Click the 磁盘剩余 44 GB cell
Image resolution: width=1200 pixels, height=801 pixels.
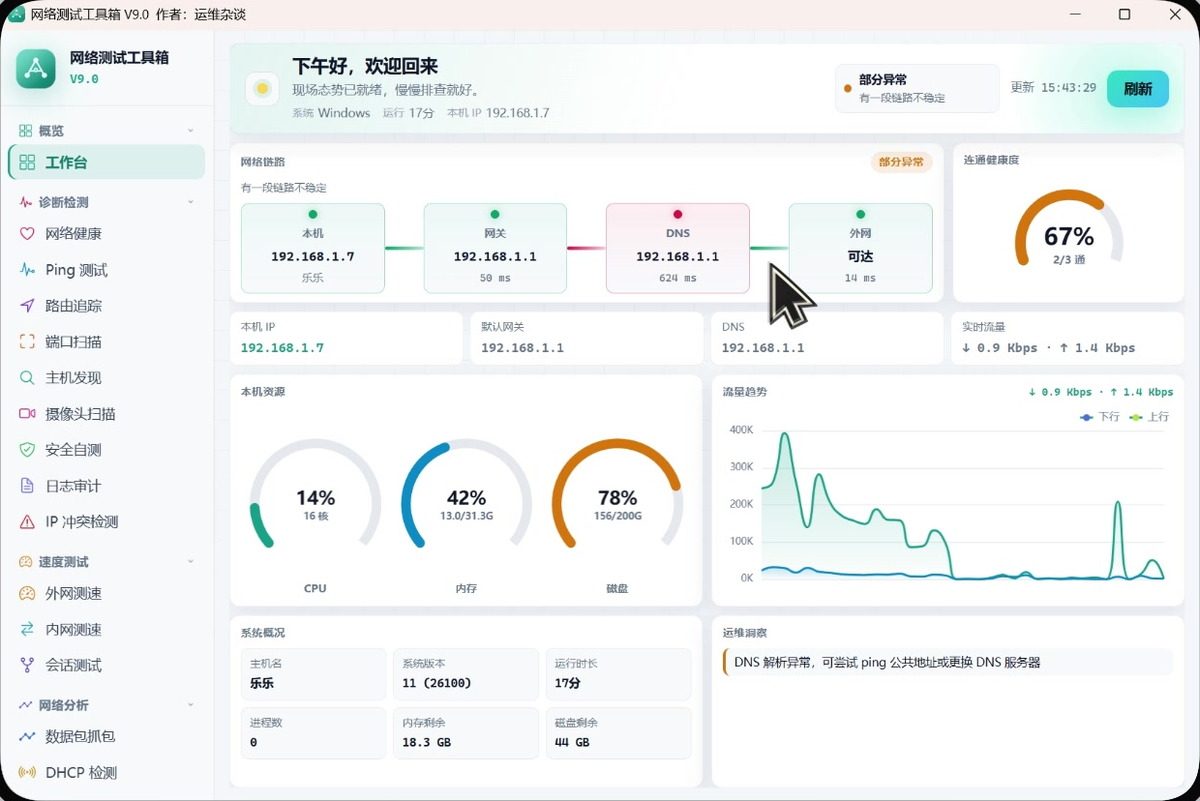[x=618, y=733]
